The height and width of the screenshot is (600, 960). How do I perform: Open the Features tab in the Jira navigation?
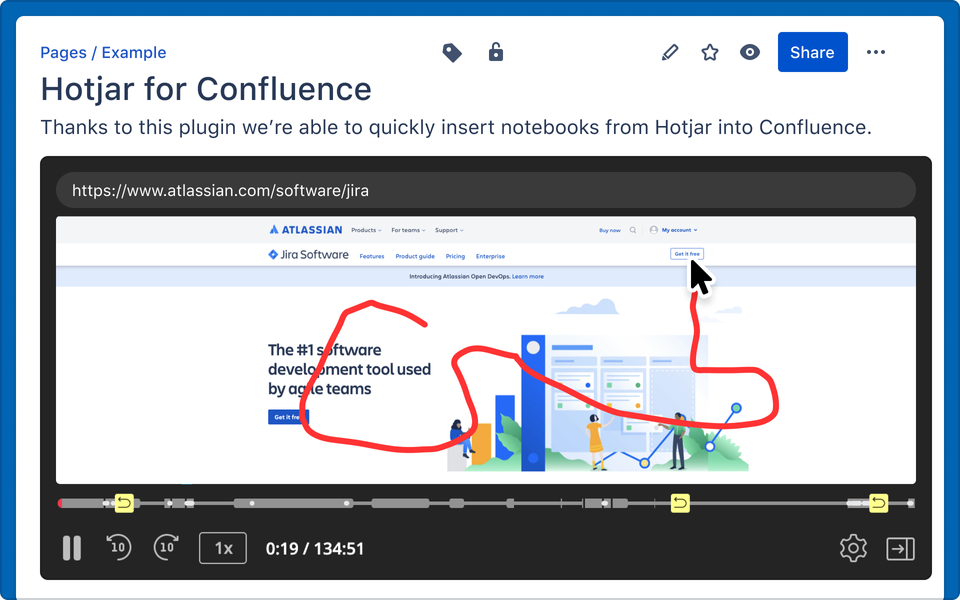pos(372,257)
